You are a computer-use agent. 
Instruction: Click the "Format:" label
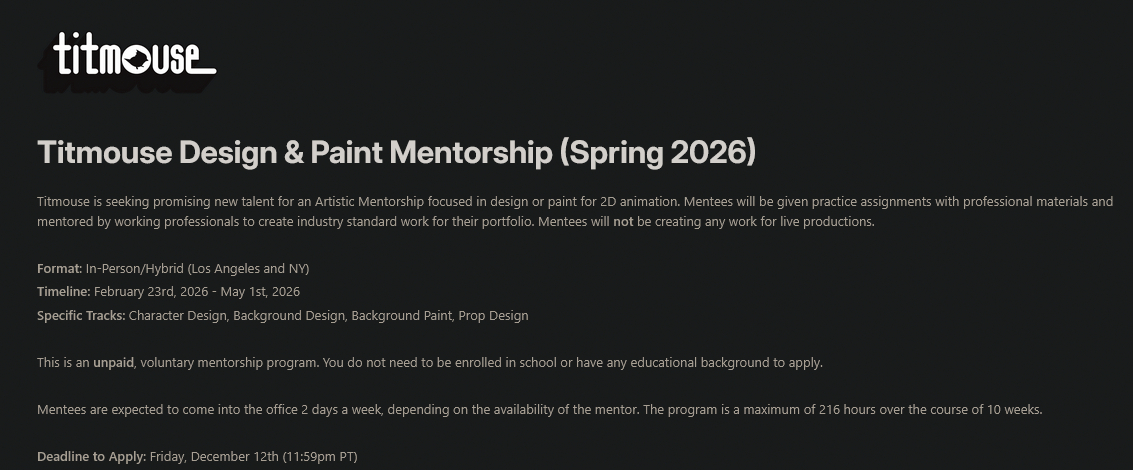pos(60,269)
